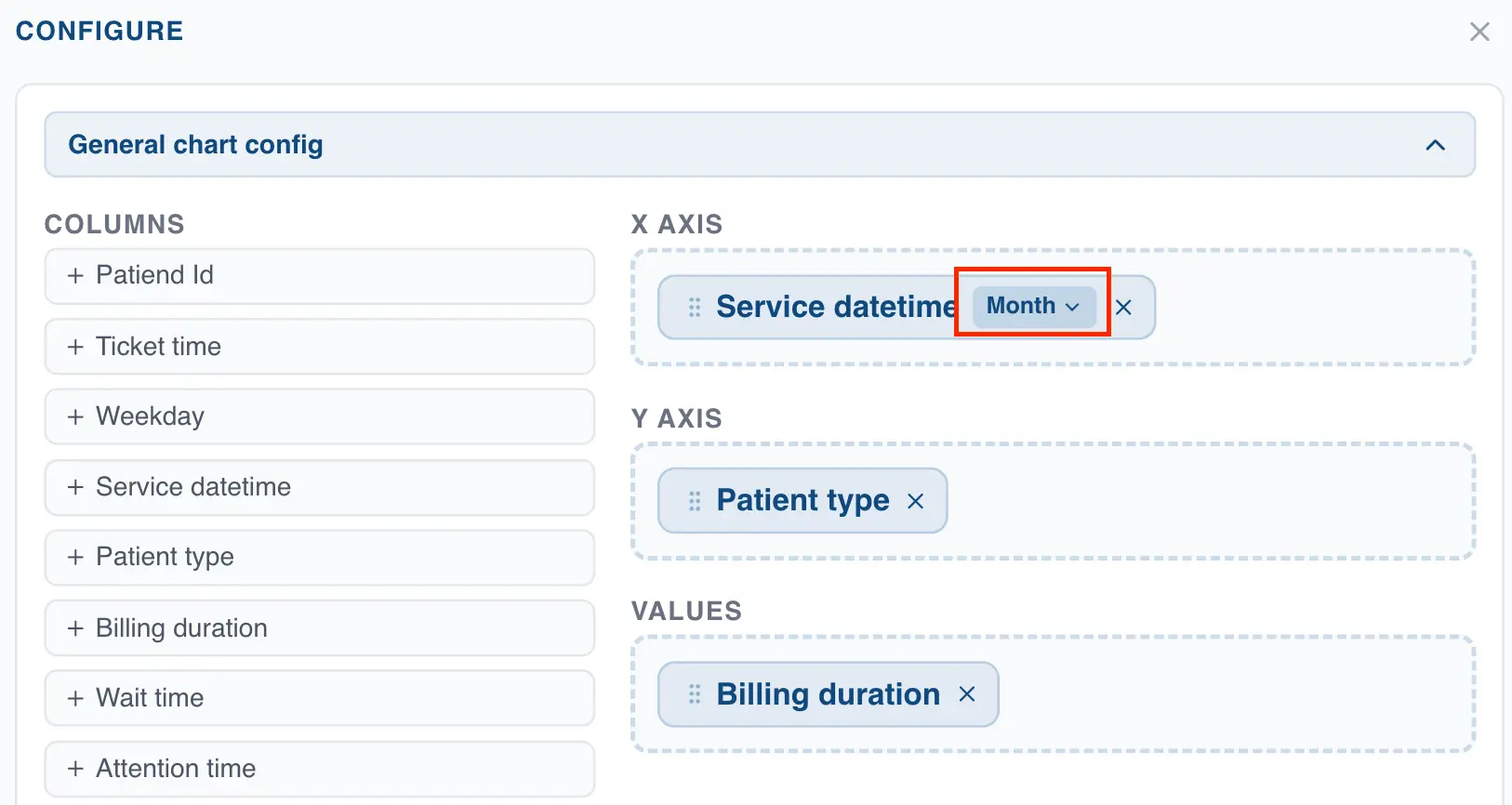Click the Billing duration chip drag handle
Screen dimensions: 1512x805
(695, 694)
